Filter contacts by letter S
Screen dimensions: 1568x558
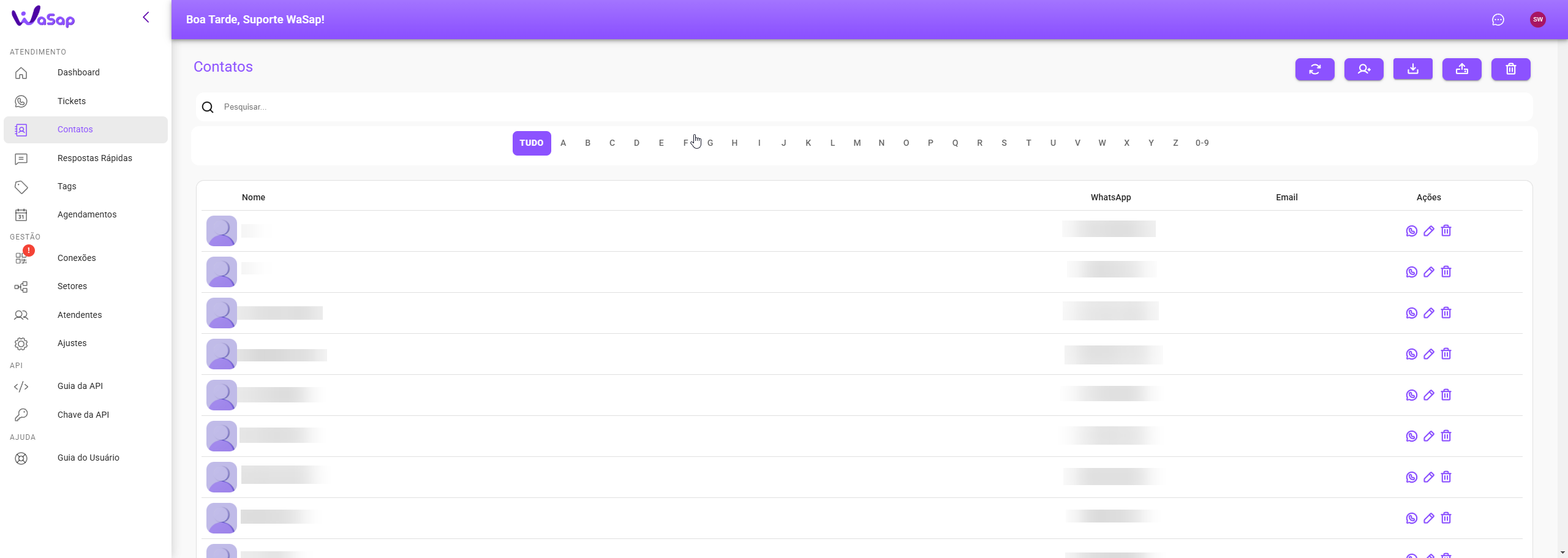pyautogui.click(x=1004, y=143)
